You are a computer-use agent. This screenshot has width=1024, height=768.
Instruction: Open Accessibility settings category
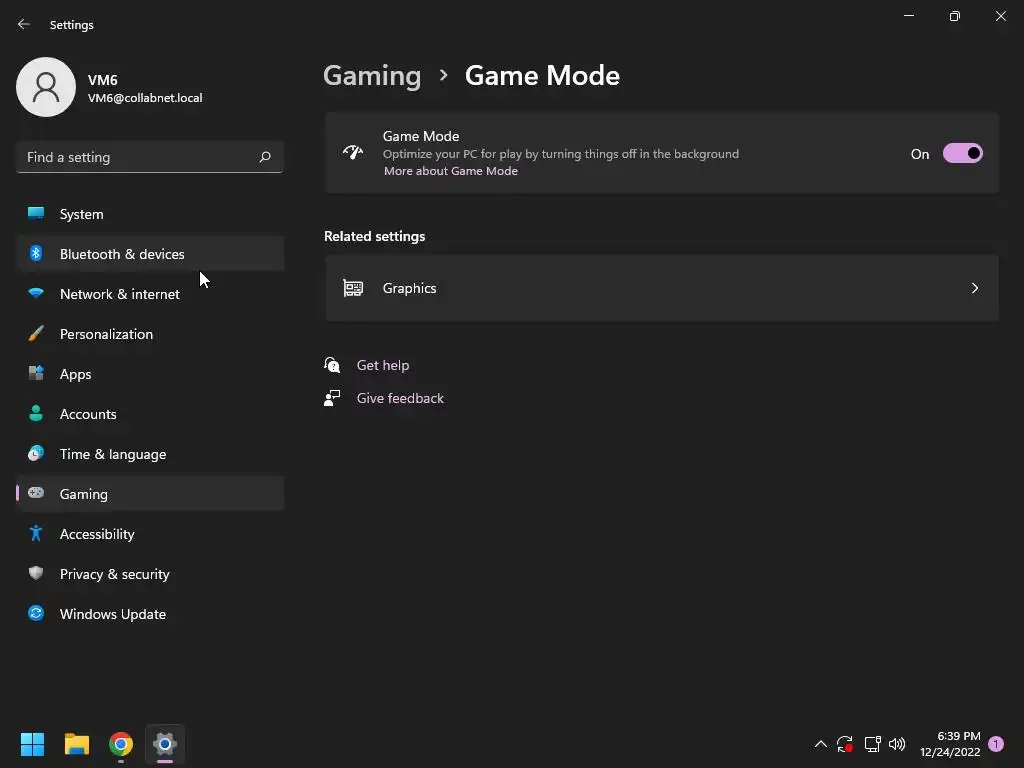(x=150, y=534)
